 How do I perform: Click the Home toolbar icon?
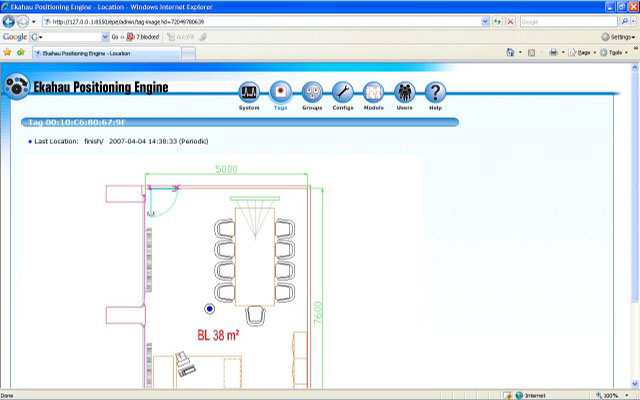510,52
